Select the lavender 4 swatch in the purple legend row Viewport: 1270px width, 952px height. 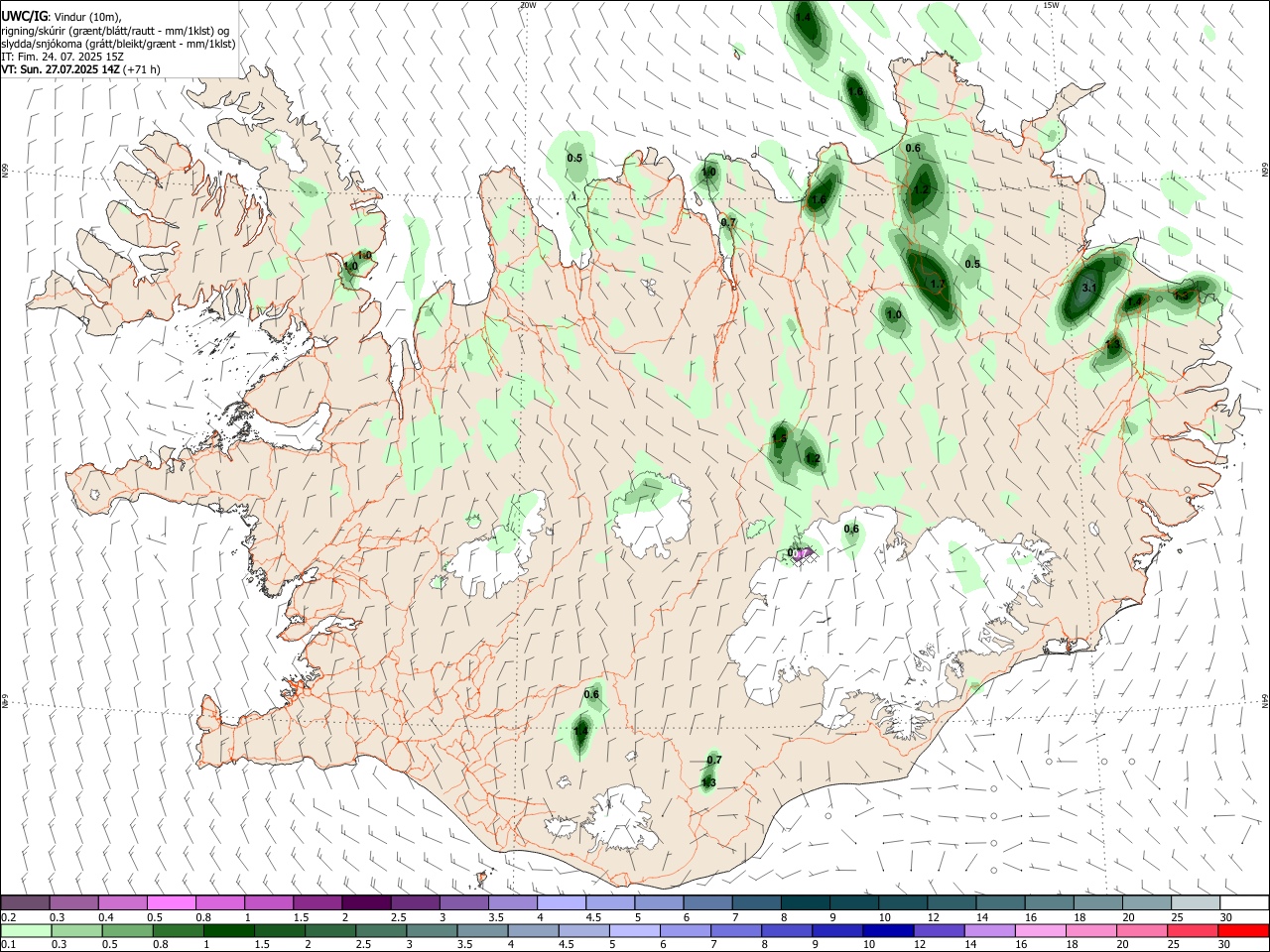click(x=562, y=903)
